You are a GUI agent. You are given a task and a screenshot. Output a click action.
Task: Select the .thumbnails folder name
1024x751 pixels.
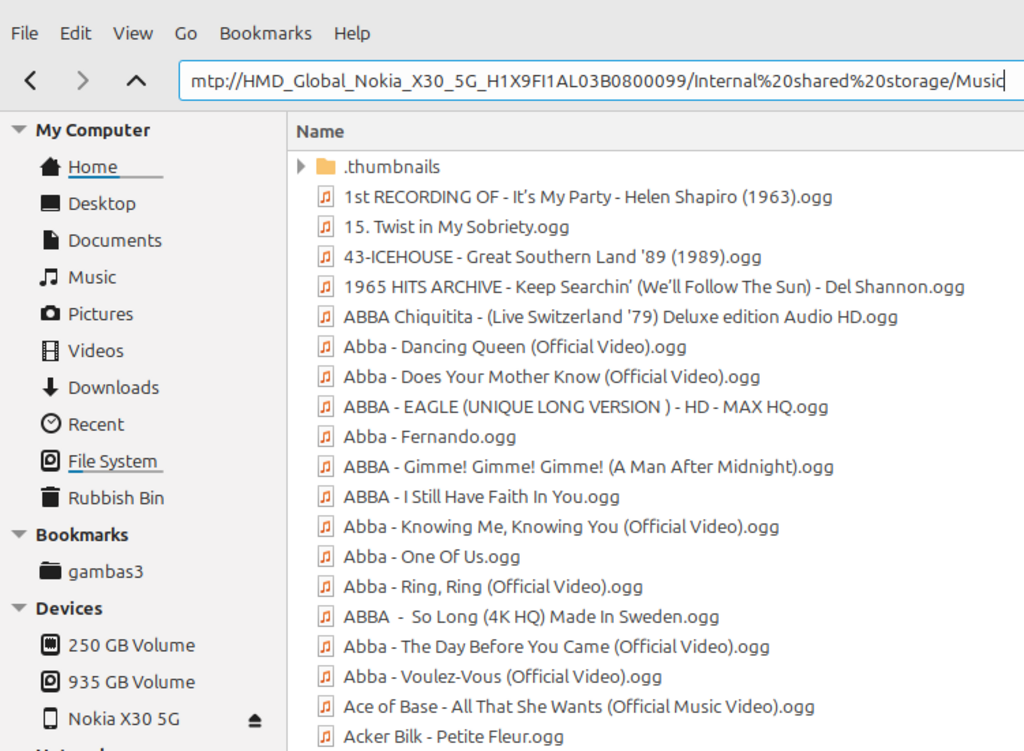pyautogui.click(x=392, y=167)
